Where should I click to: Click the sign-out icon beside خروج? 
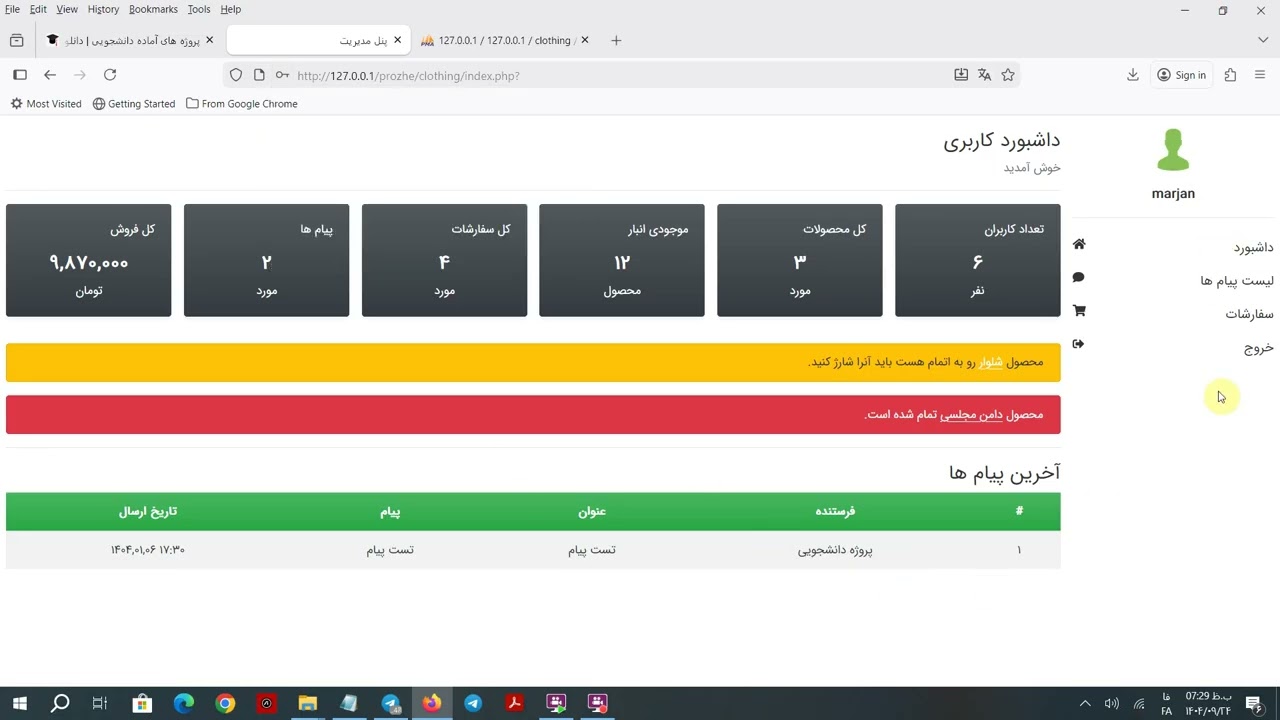(1078, 344)
